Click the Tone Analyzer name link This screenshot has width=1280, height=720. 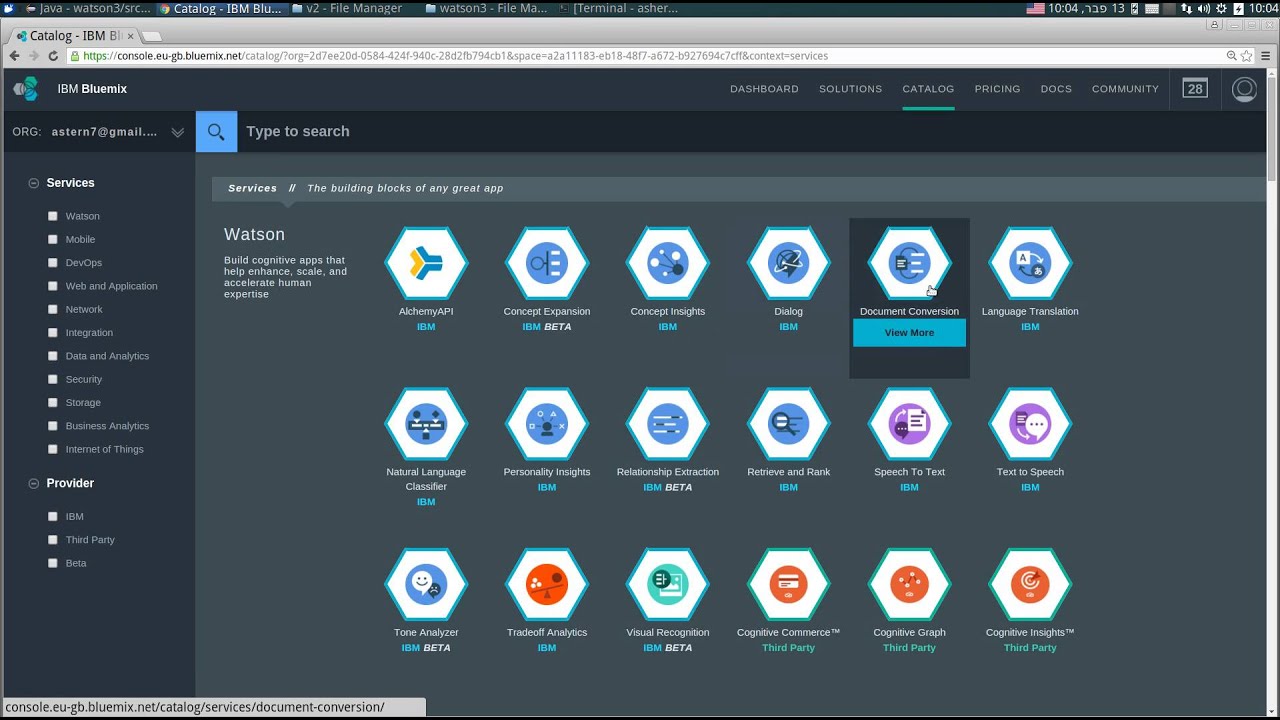426,632
